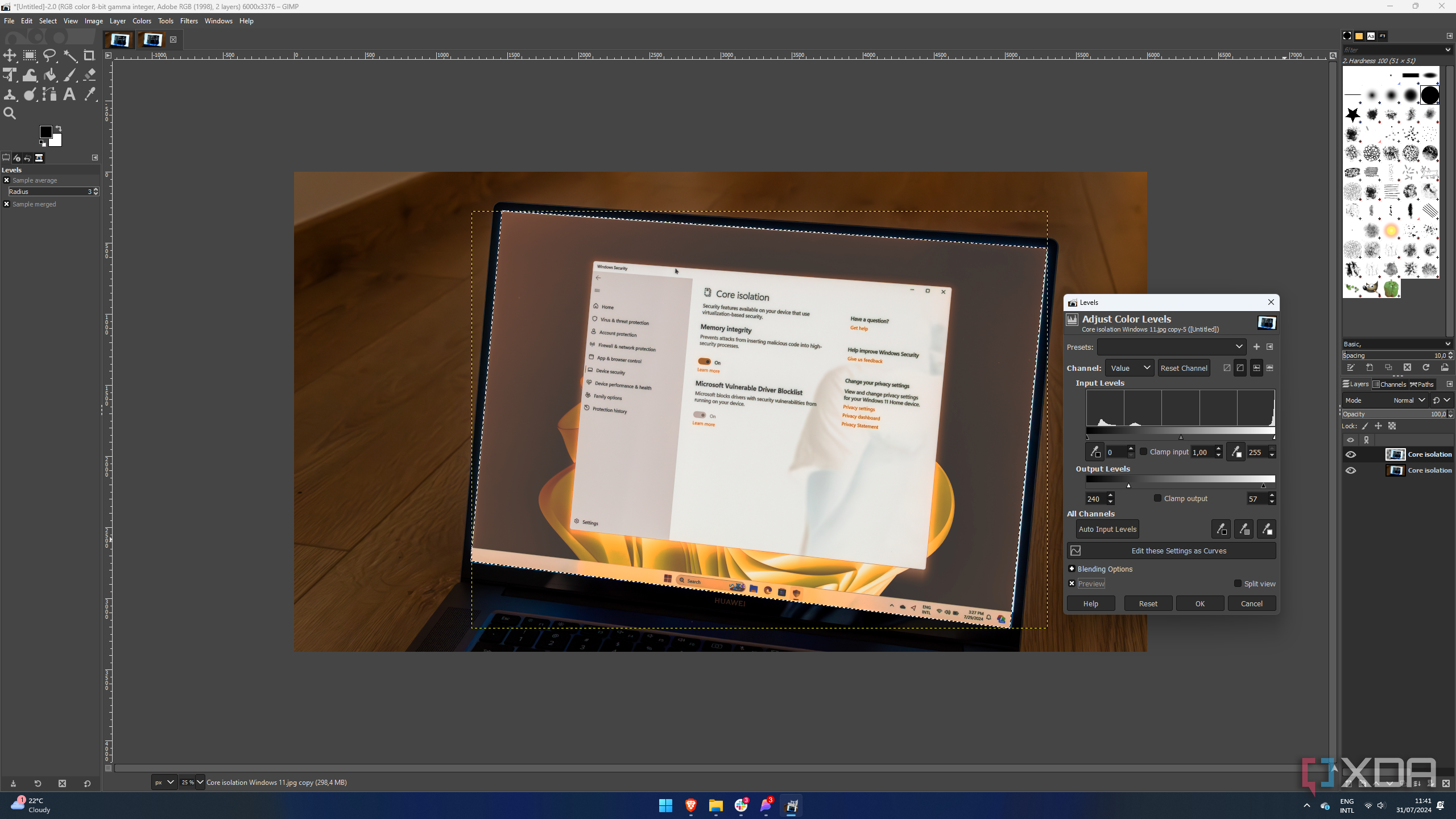Save current settings as named preset
The height and width of the screenshot is (819, 1456).
click(1256, 347)
